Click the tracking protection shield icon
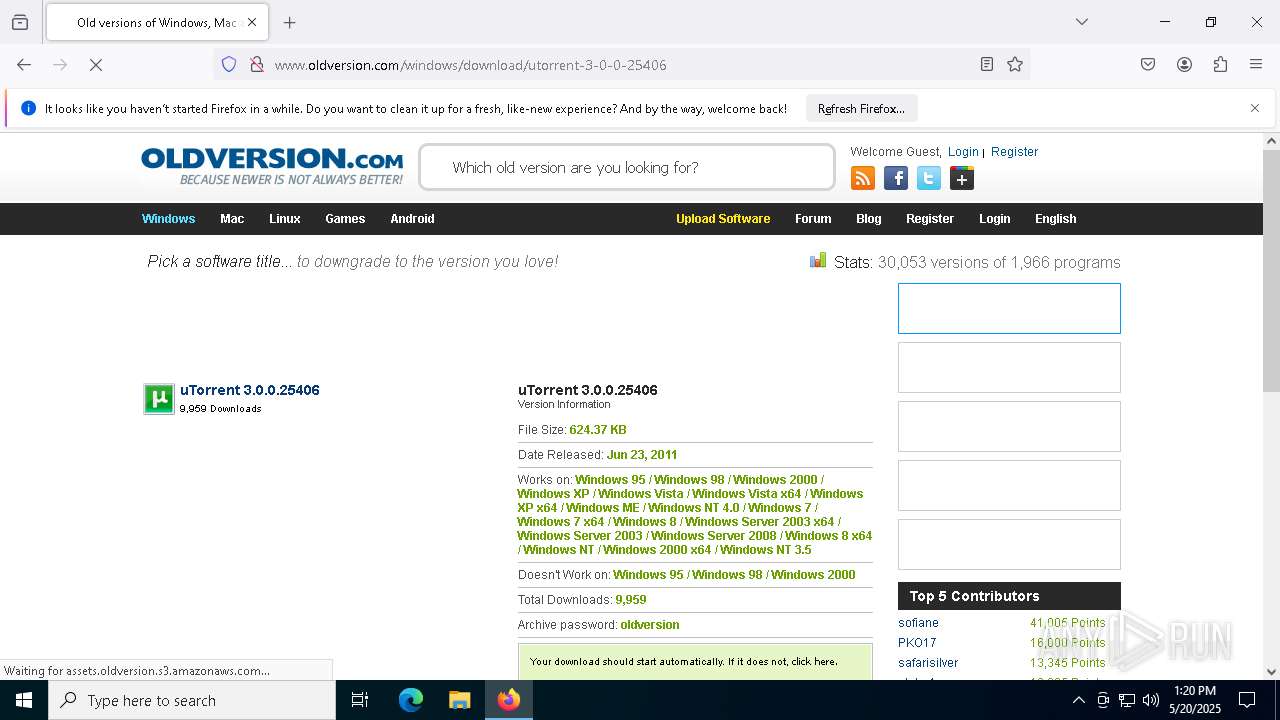 [229, 64]
